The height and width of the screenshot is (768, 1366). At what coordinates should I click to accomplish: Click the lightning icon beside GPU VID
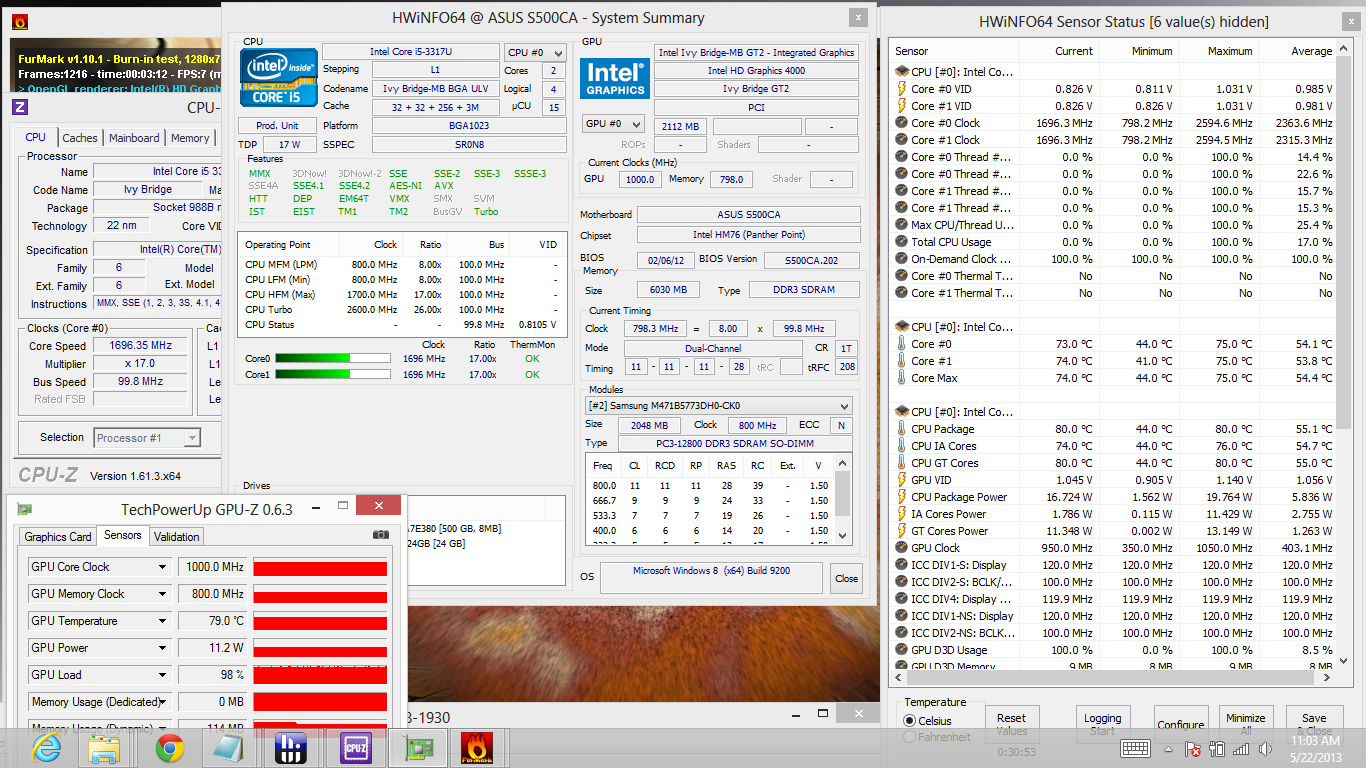(900, 480)
